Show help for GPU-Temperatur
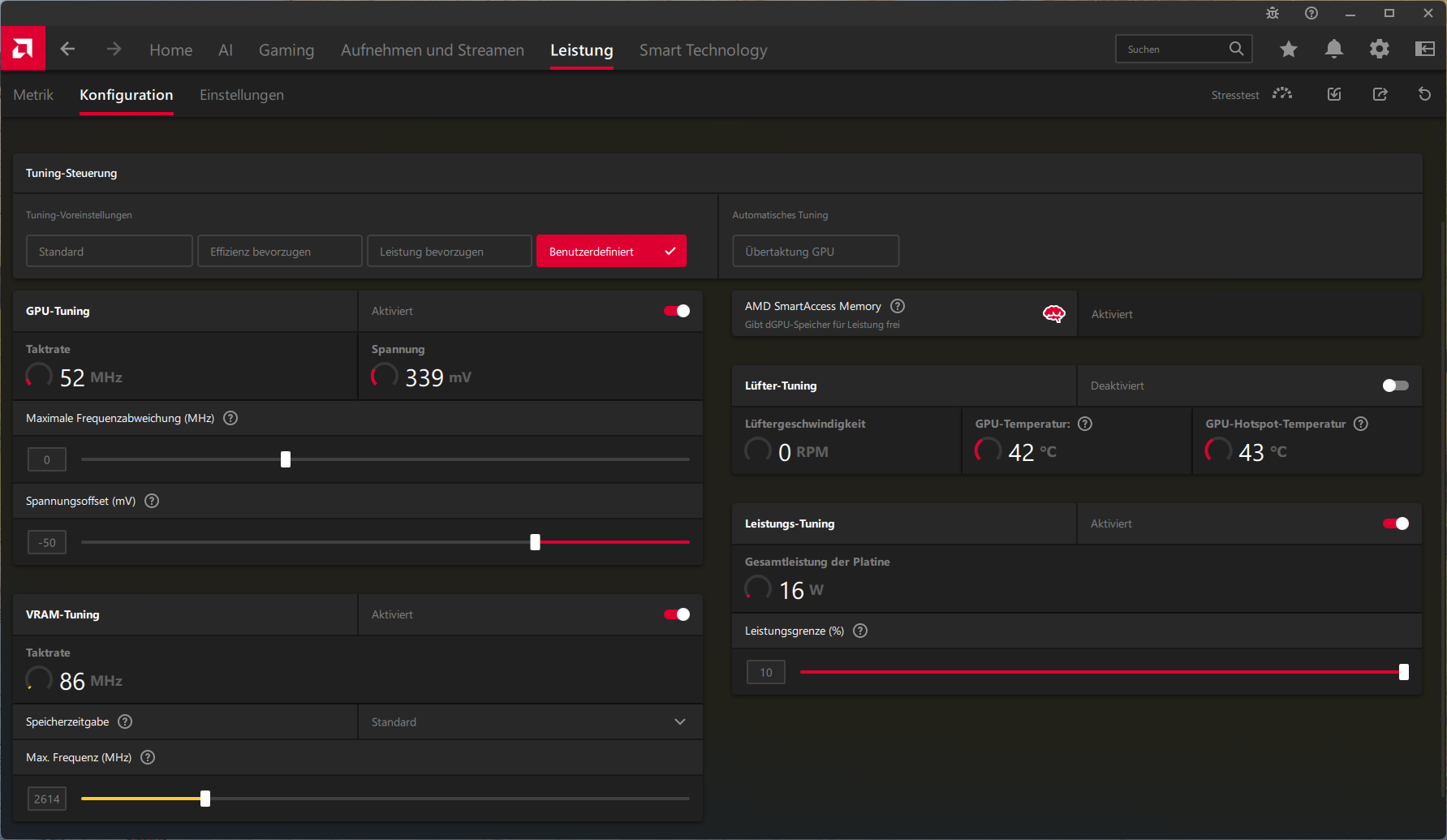Screen dimensions: 1447x840 pos(1085,424)
